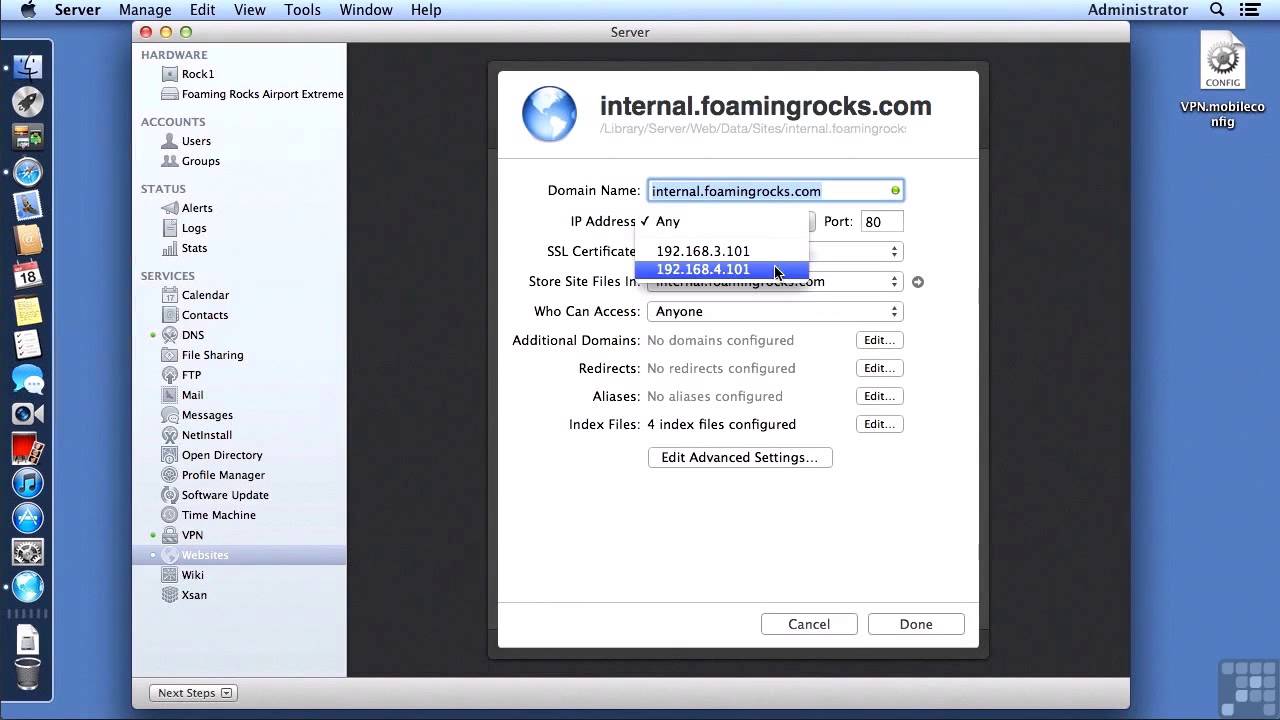Open the Tools menu
Viewport: 1280px width, 720px height.
(302, 10)
